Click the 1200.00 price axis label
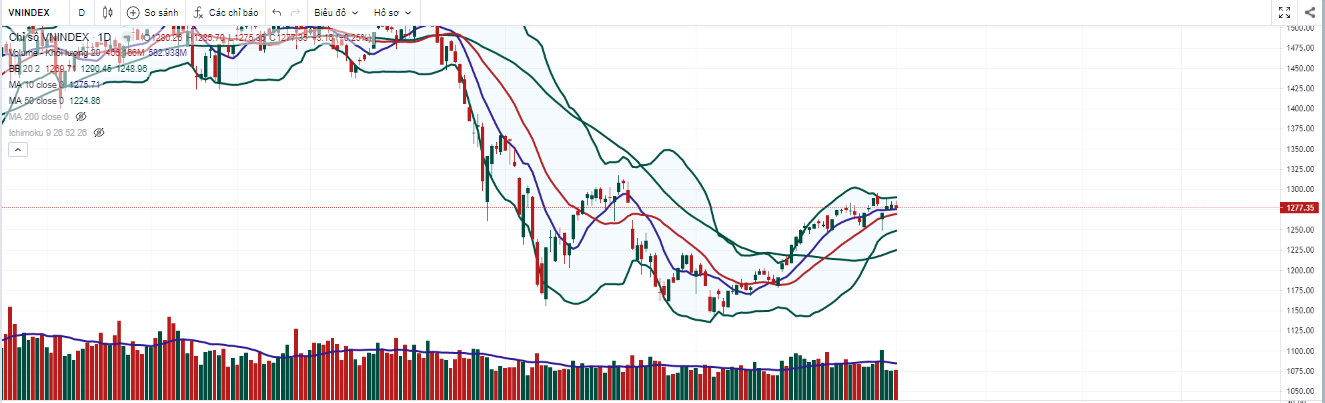The height and width of the screenshot is (403, 1325). (1300, 270)
